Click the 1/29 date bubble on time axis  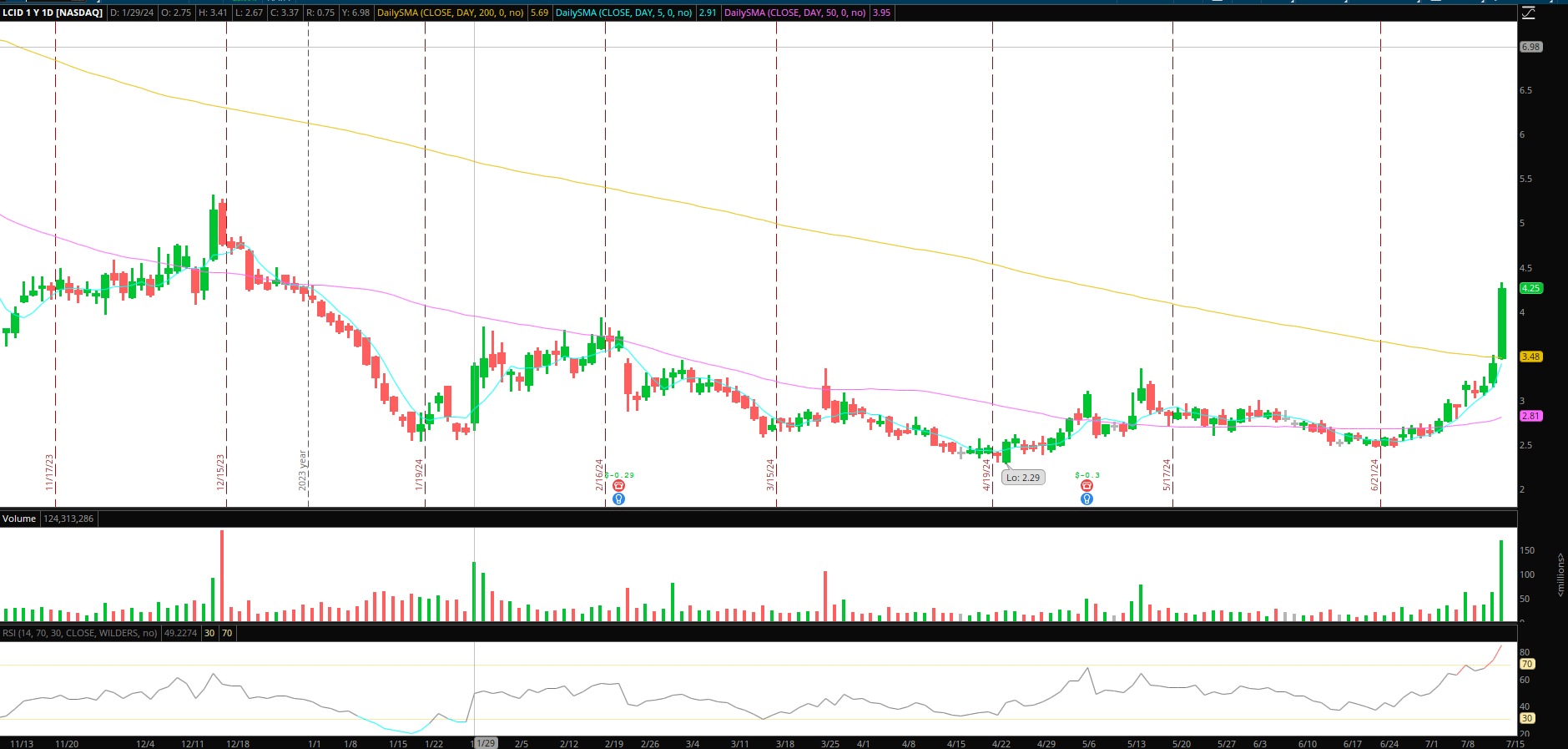(486, 743)
